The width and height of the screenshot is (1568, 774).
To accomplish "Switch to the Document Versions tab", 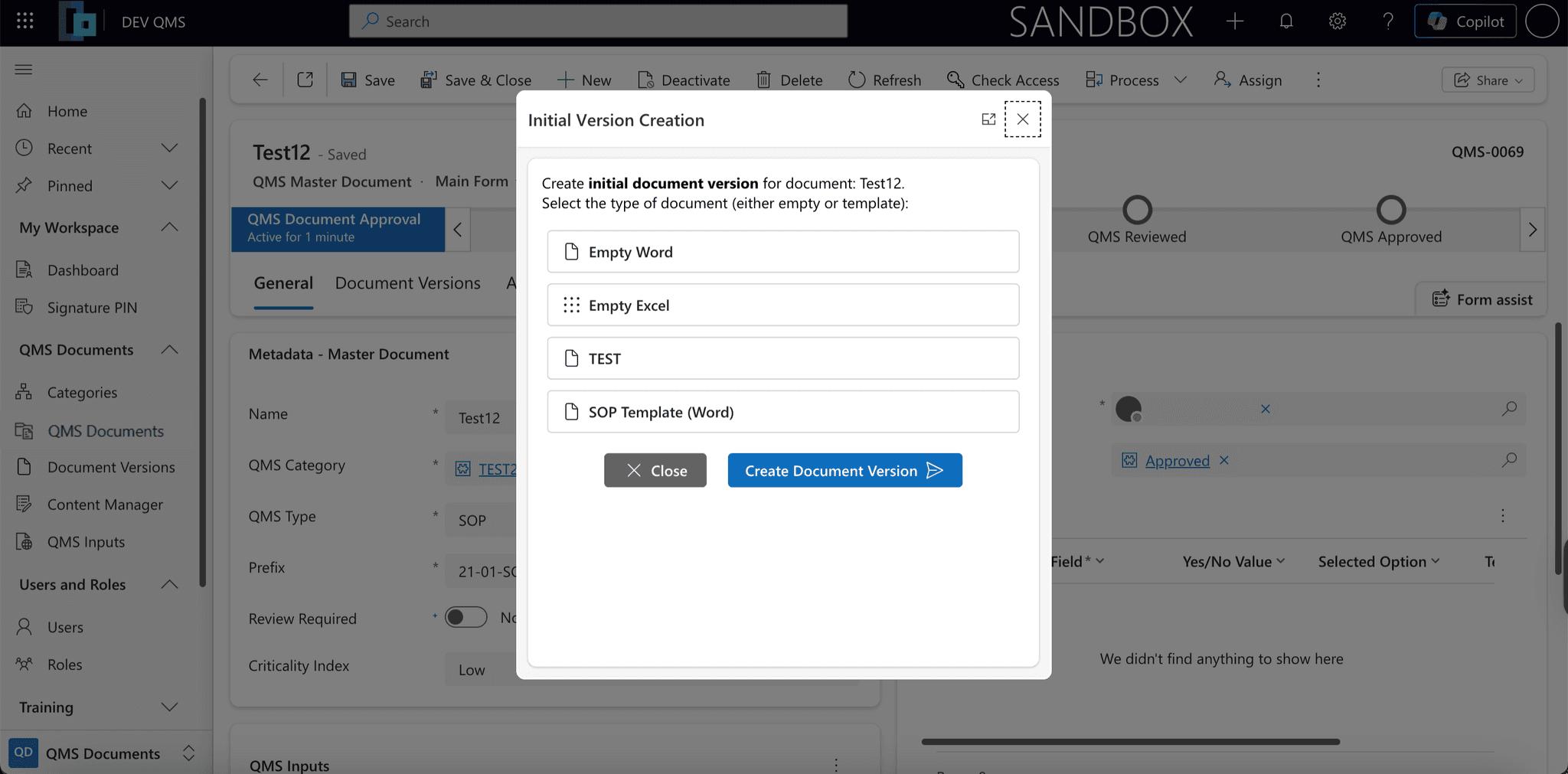I will (x=408, y=283).
